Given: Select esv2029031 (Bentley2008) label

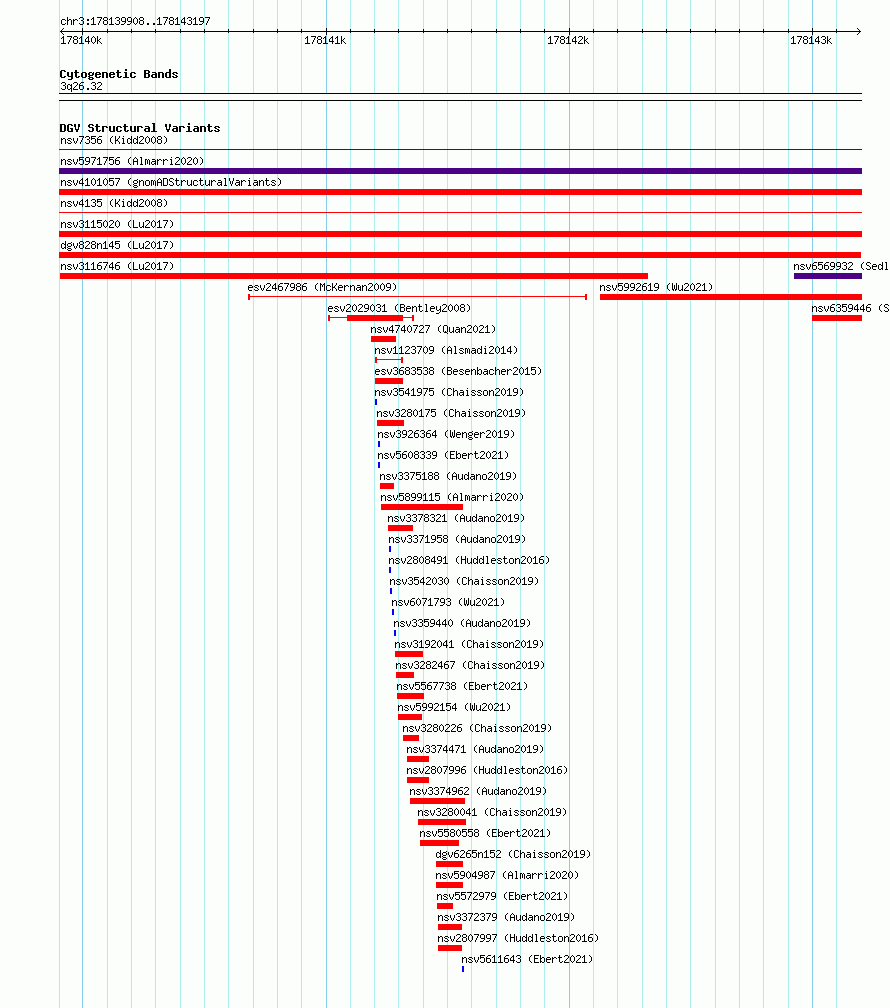Looking at the screenshot, I should tap(399, 308).
